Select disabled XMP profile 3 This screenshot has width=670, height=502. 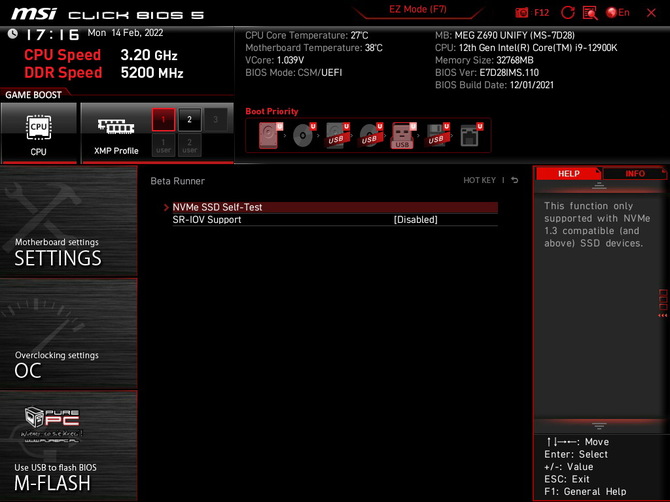pos(215,119)
